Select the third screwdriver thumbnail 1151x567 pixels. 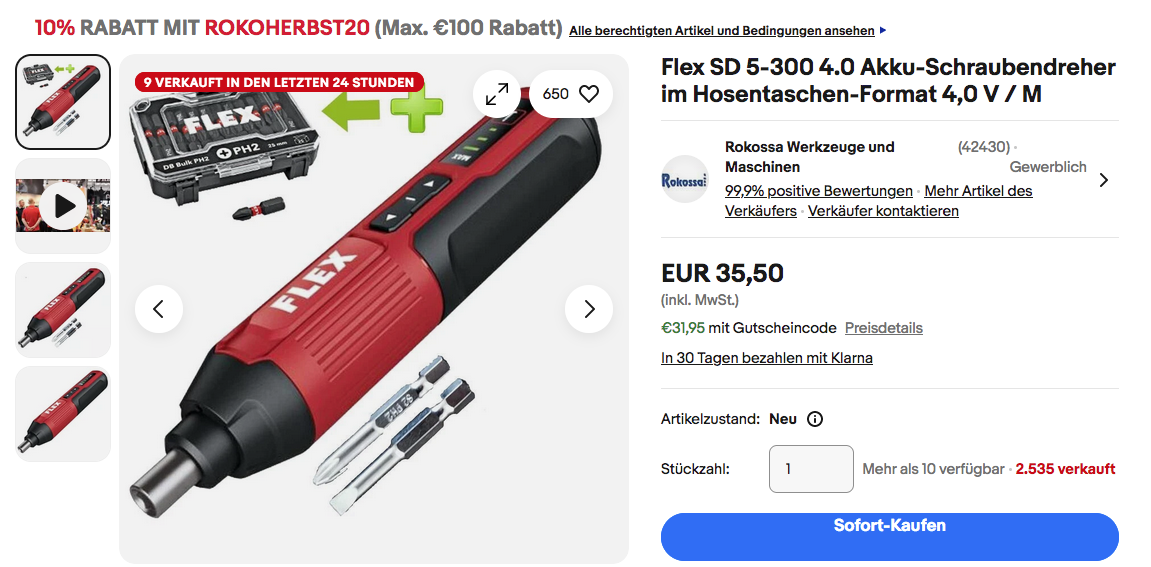(x=63, y=310)
